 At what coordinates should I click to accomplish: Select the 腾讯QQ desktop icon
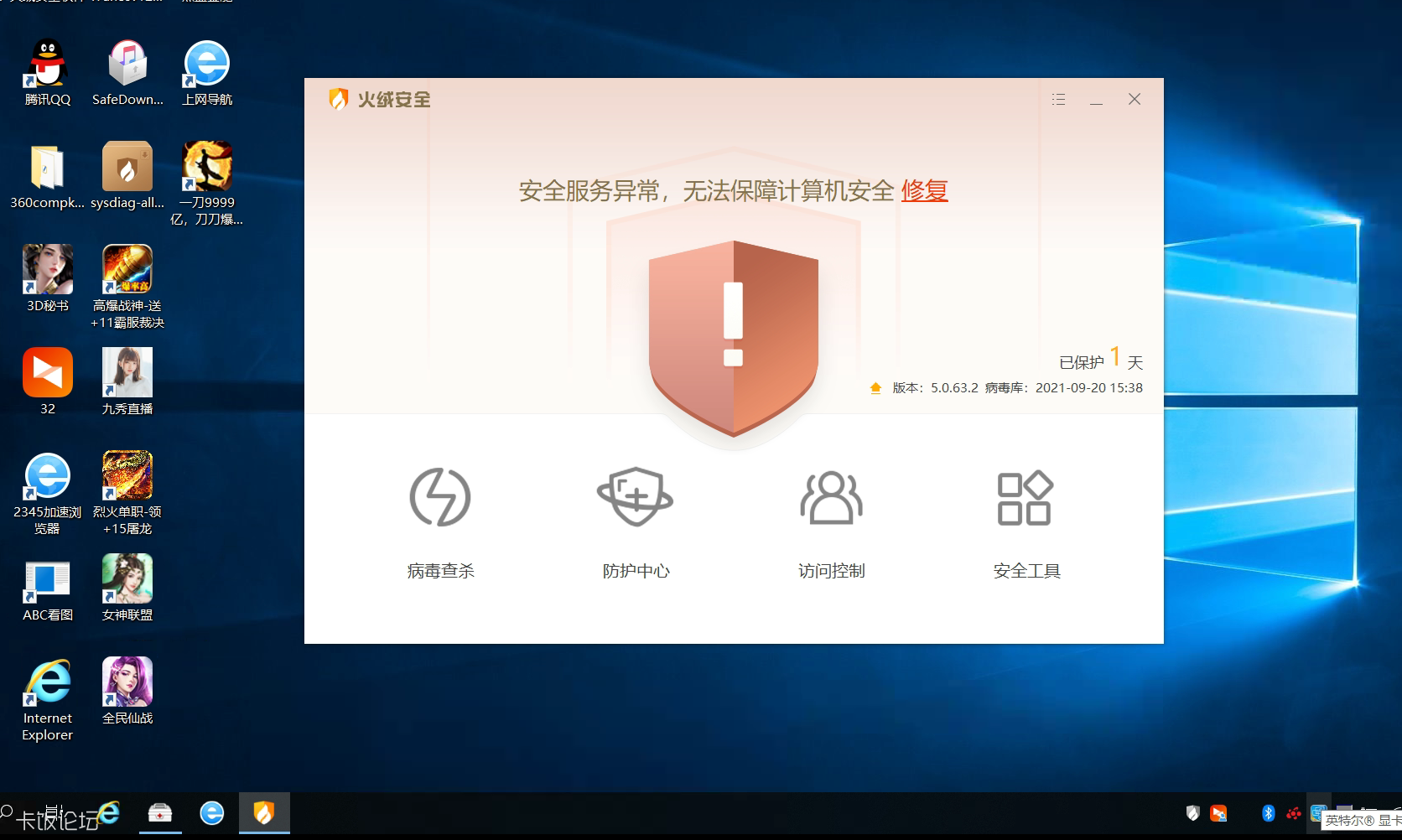[48, 73]
